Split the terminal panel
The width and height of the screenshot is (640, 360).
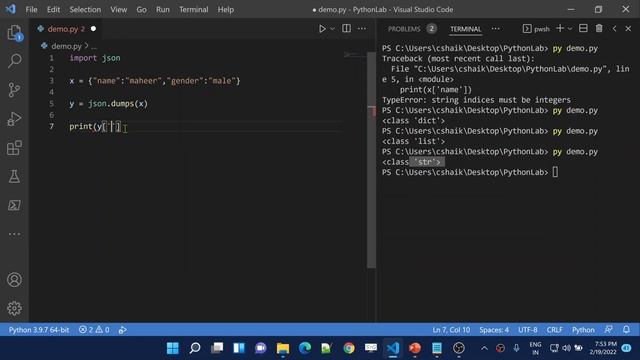tap(583, 28)
